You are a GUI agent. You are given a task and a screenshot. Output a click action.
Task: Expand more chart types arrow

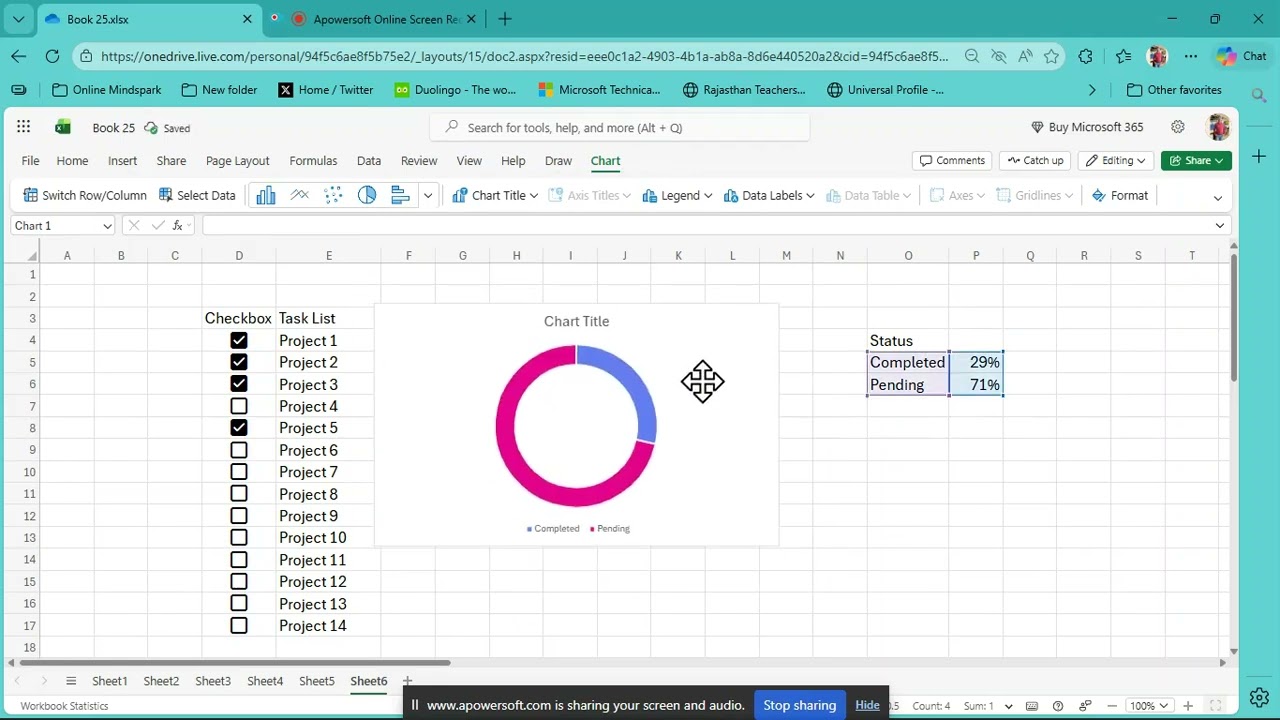point(428,195)
